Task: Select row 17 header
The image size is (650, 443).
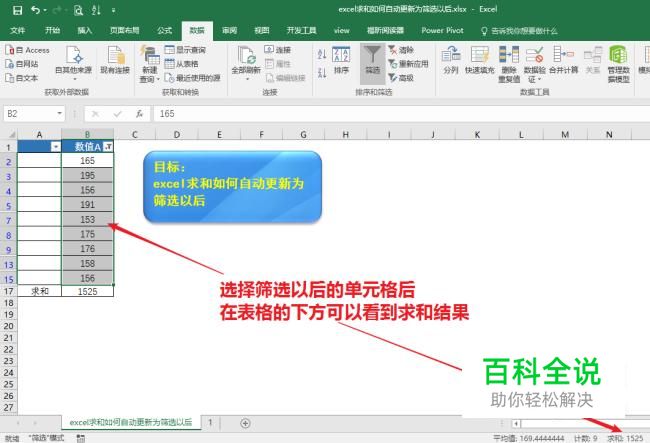Action: coord(9,291)
